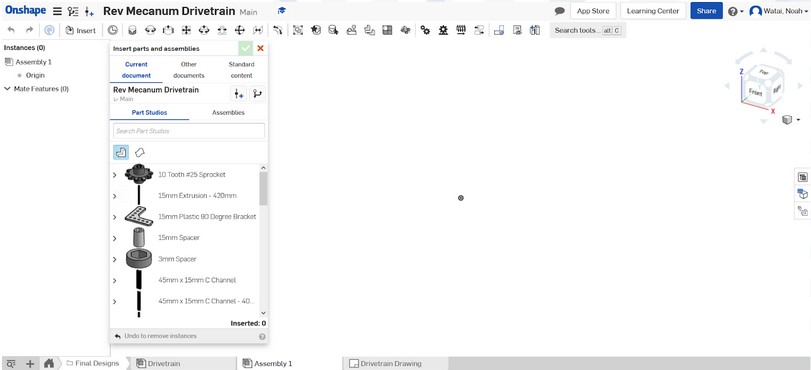Switch to Other documents tab
811x370 pixels.
(x=189, y=70)
